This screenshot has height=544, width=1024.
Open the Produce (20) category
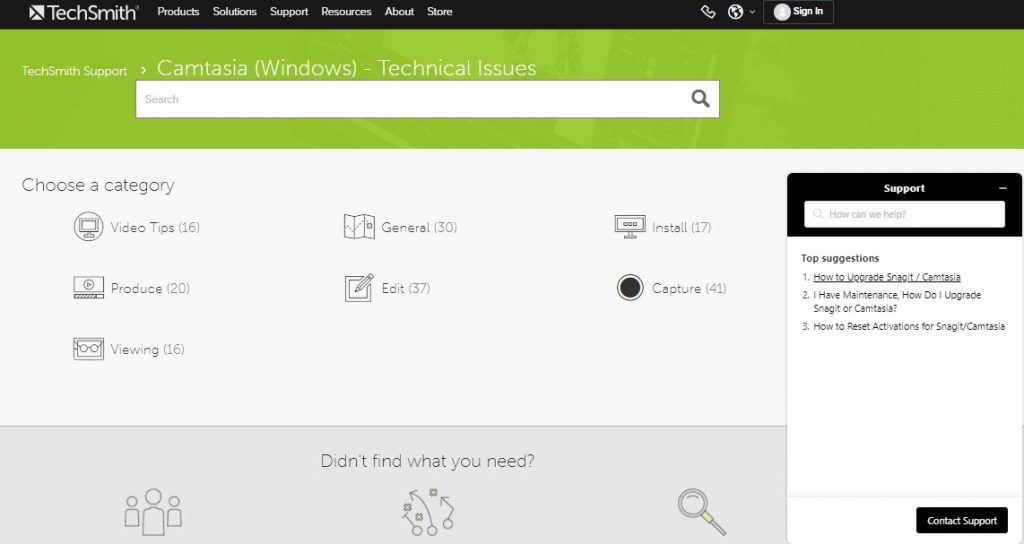[x=150, y=288]
